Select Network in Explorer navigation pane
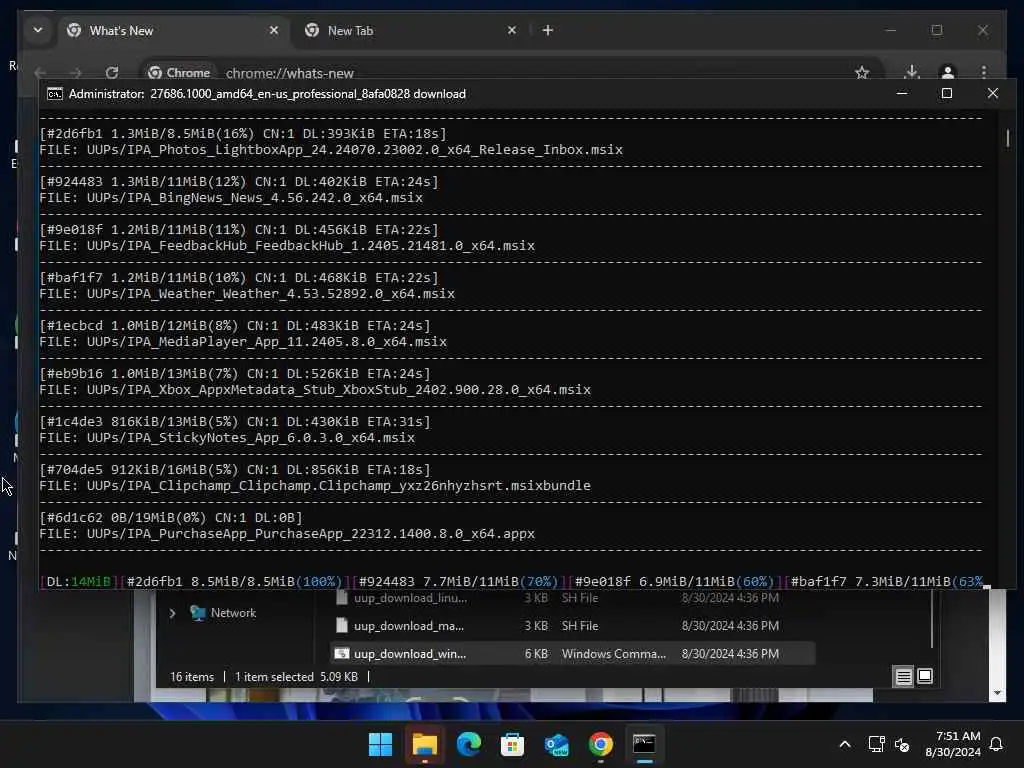 point(224,613)
